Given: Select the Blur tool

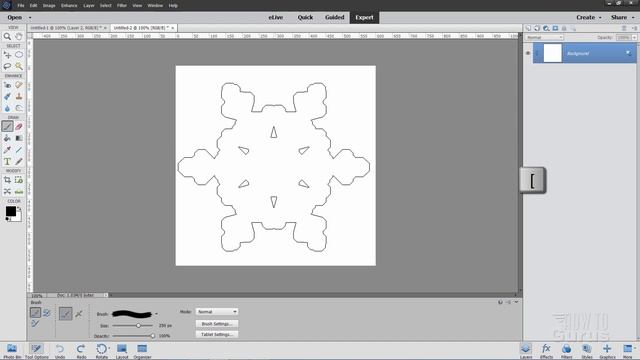Looking at the screenshot, I should 7,108.
